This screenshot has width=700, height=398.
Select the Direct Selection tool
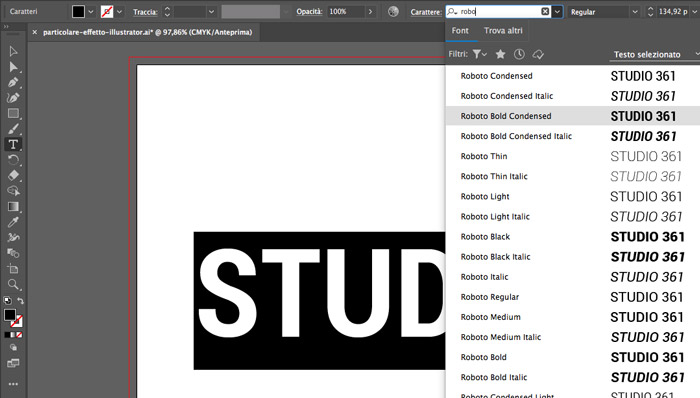(x=13, y=67)
